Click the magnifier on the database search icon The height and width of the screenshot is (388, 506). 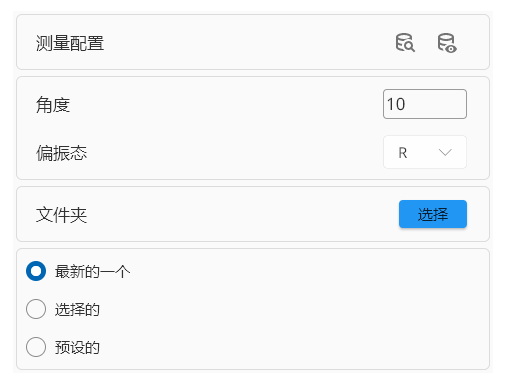point(410,47)
